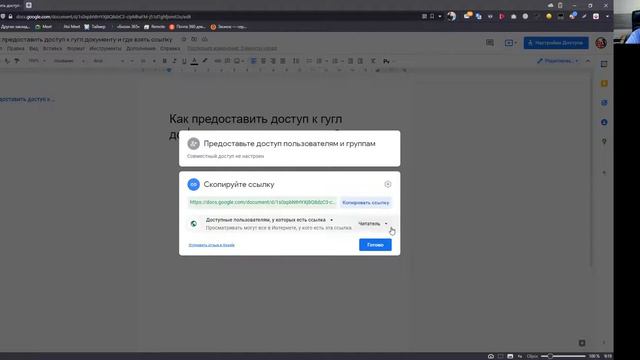Open the paragraph style dropdown
640x360 pixels.
[x=69, y=61]
